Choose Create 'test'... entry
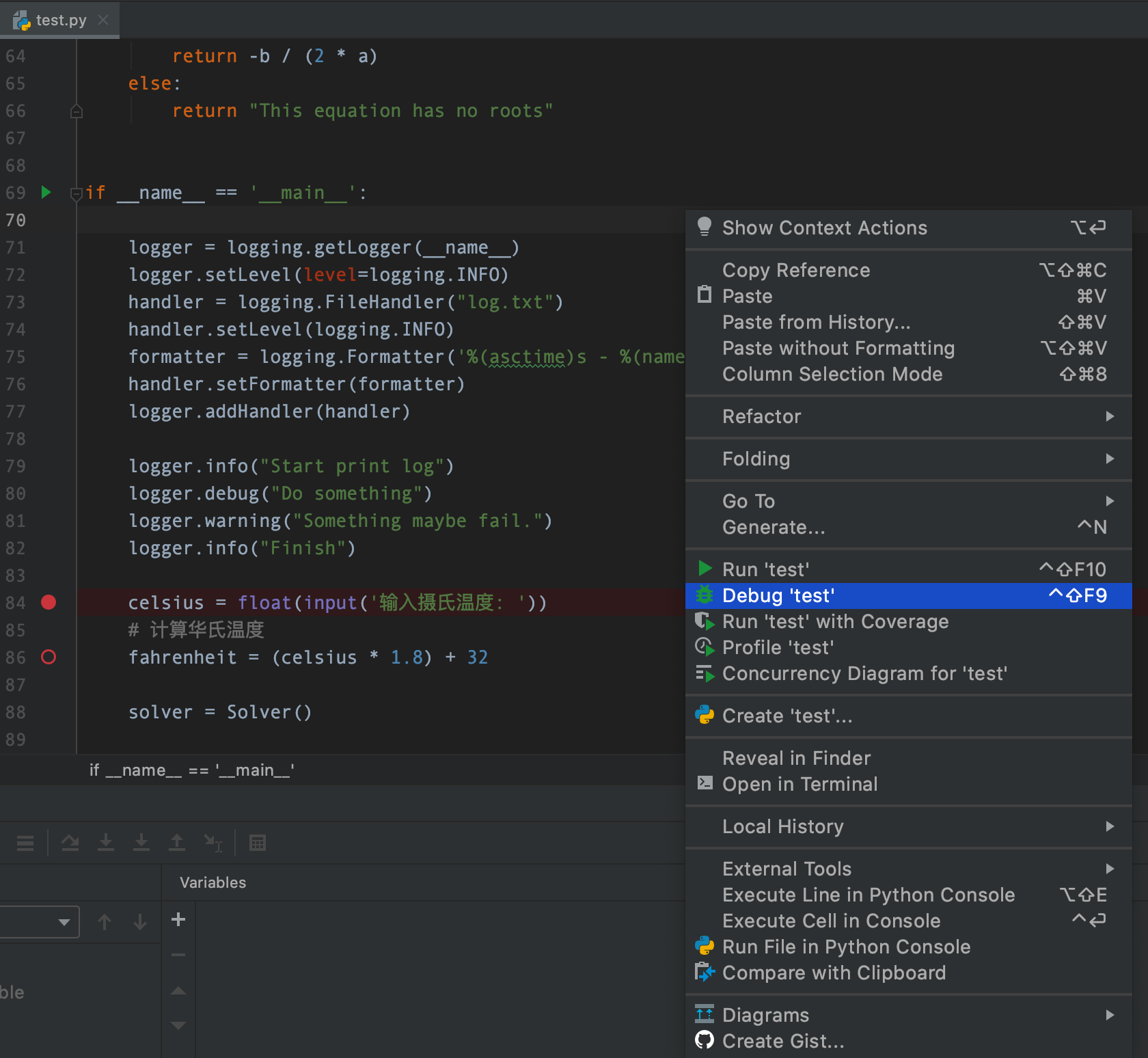The height and width of the screenshot is (1058, 1148). click(x=909, y=716)
